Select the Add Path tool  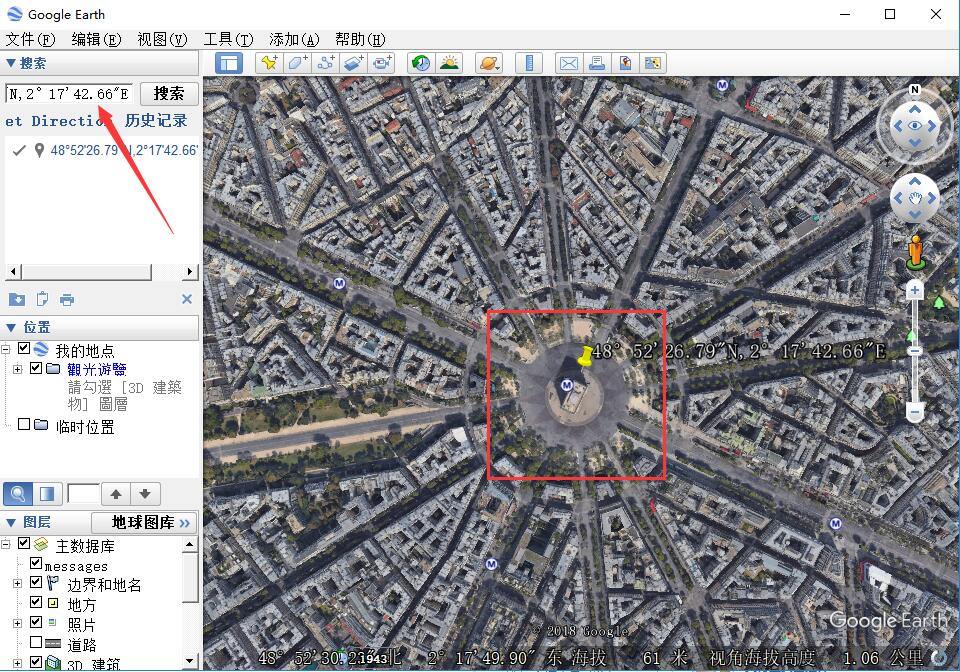328,63
